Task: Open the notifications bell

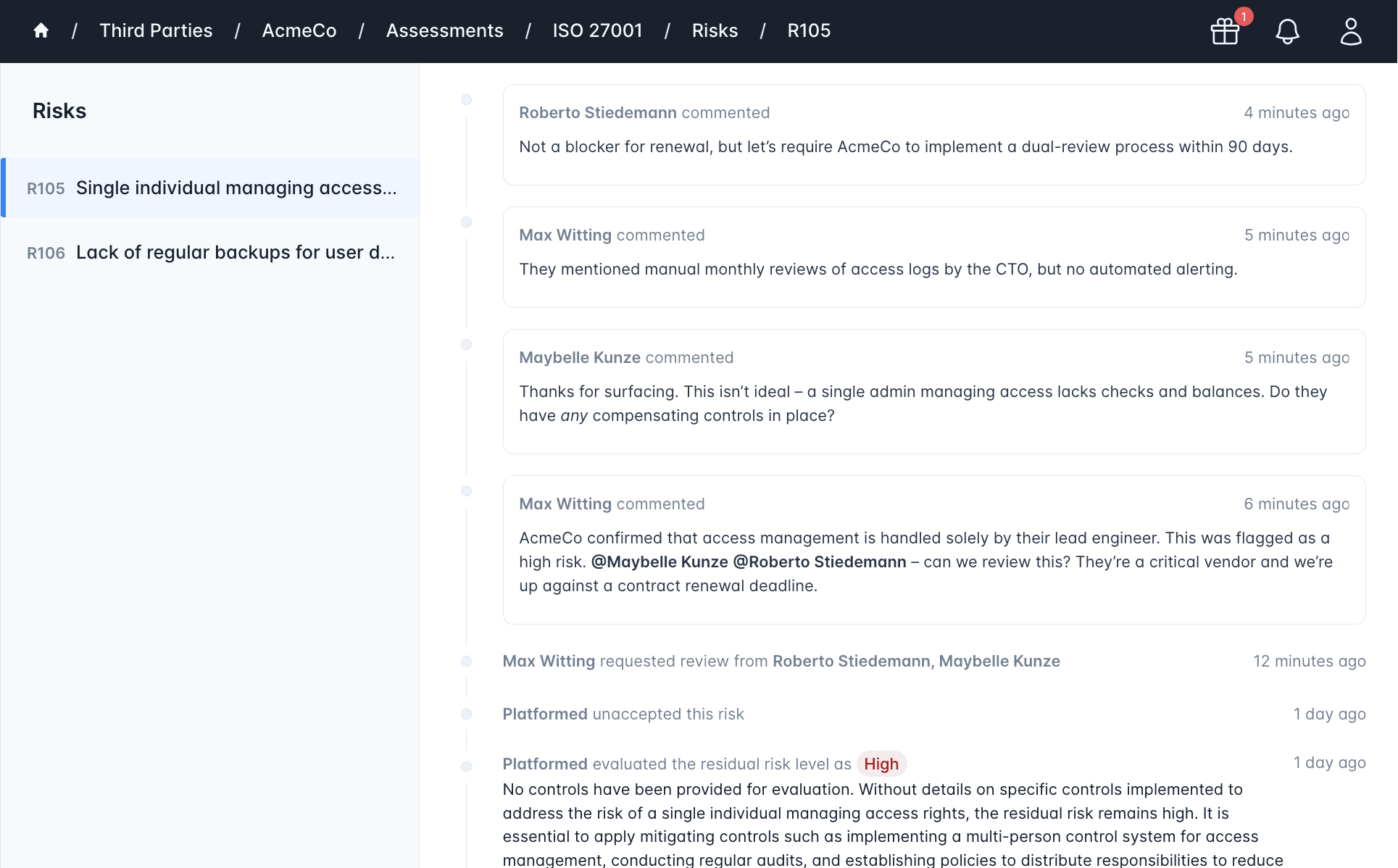Action: [1287, 31]
